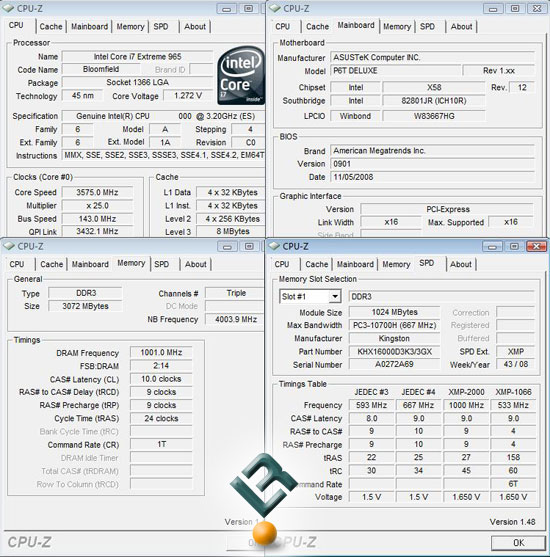Screen dimensions: 550x557
Task: Maximize the bottom-right SPD window
Action: click(514, 246)
